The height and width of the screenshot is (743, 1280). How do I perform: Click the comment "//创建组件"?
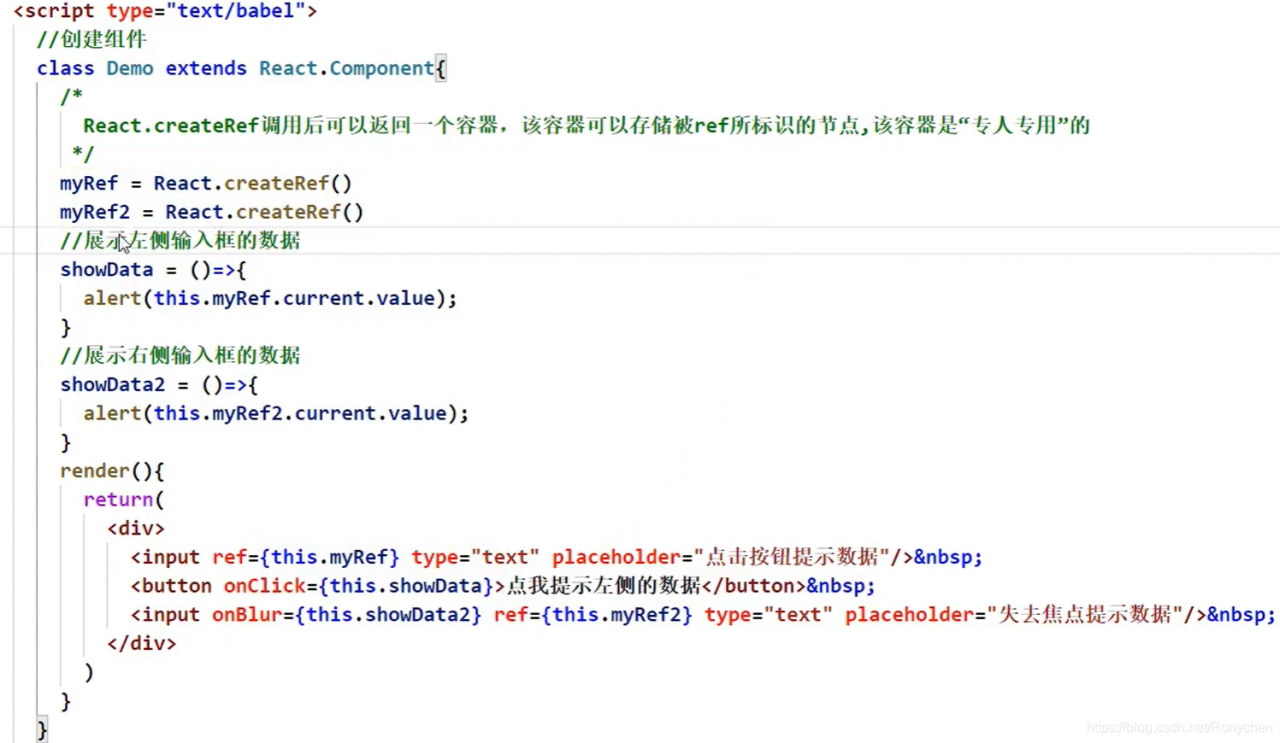[91, 39]
